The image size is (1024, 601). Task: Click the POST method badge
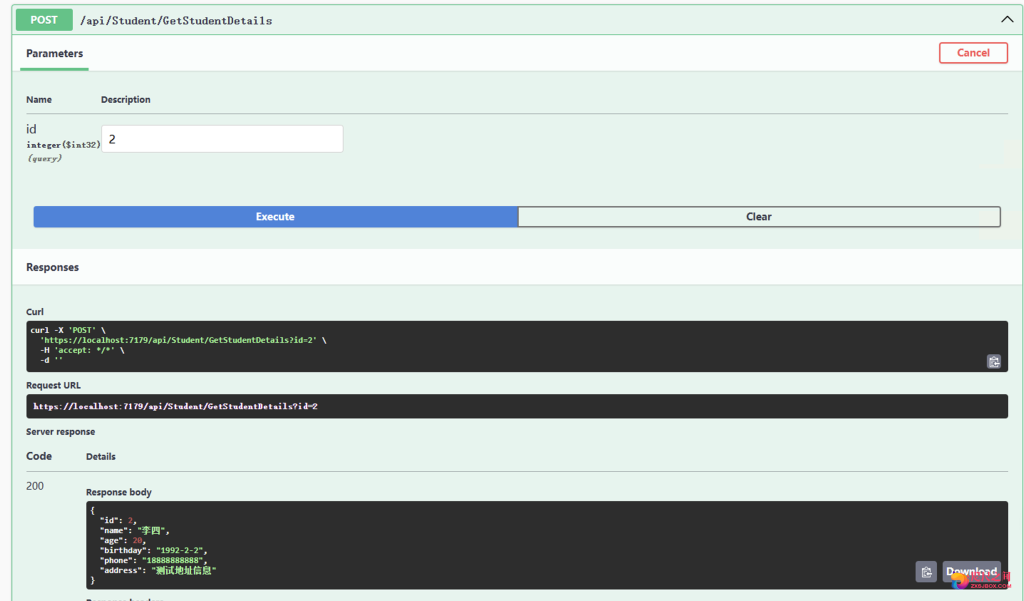coord(44,20)
